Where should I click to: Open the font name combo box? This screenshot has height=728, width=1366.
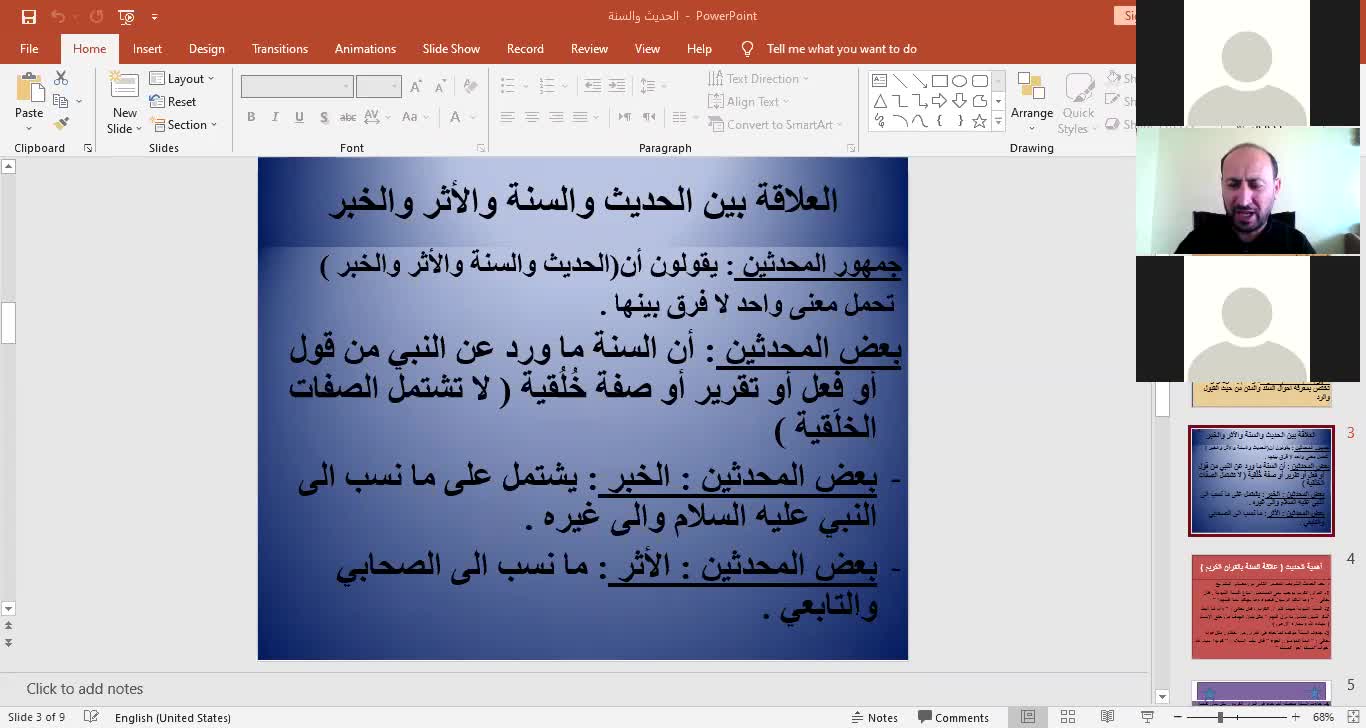coord(297,86)
